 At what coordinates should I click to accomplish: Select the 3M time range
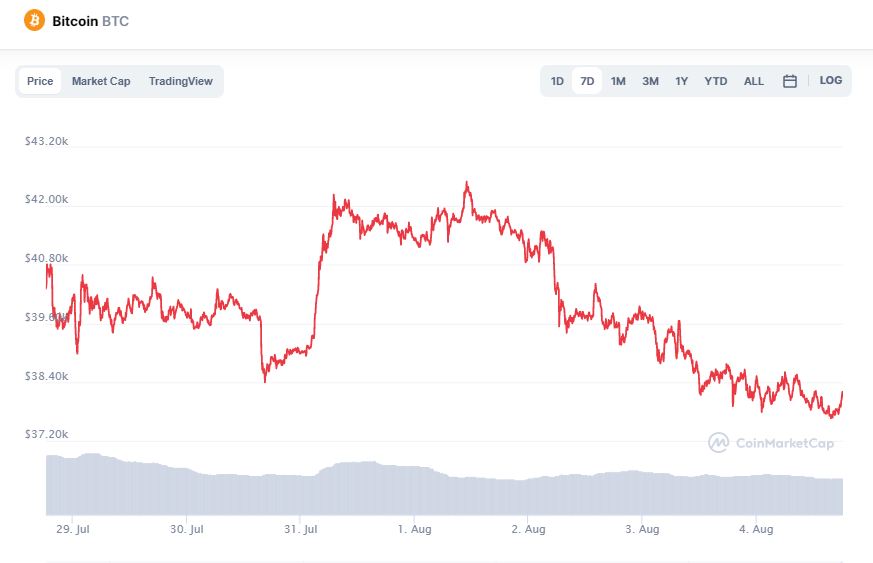650,81
